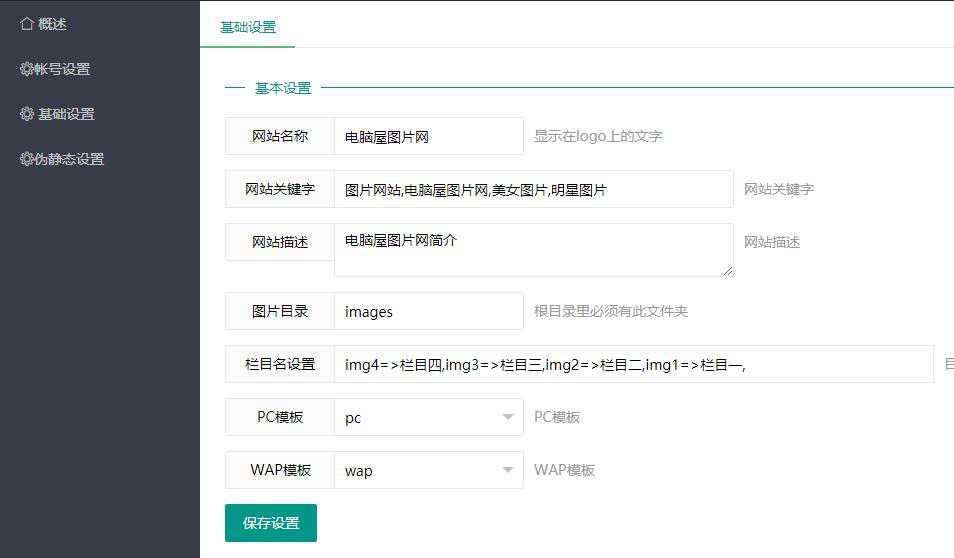Click the gray 网站描述 hint text
954x558 pixels.
771,242
